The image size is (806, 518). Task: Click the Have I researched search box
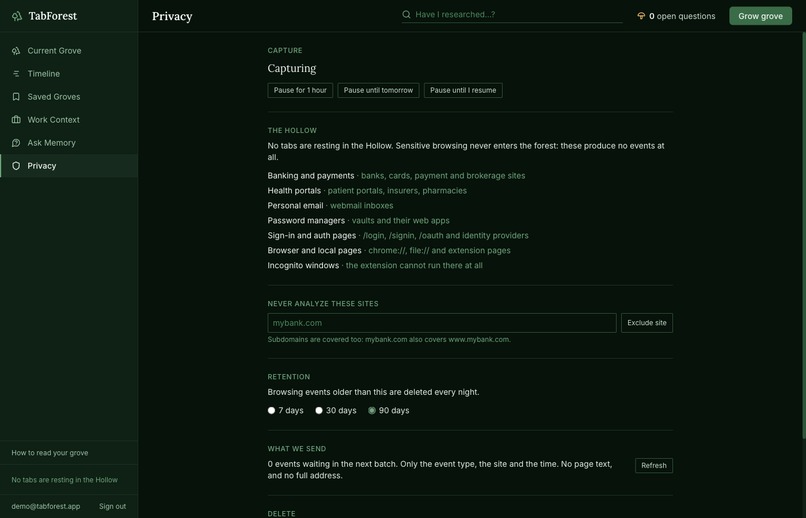point(512,15)
